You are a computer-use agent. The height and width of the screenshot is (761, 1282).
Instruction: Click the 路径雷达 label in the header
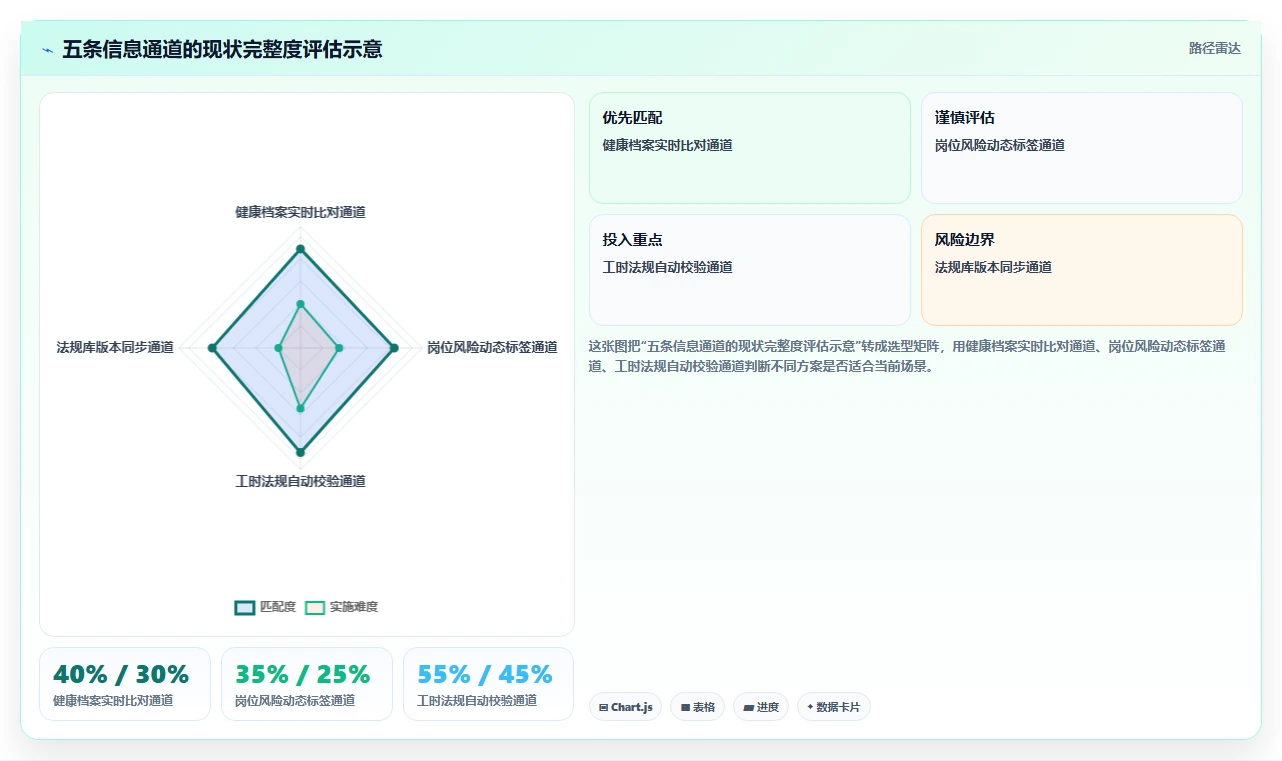pyautogui.click(x=1214, y=48)
